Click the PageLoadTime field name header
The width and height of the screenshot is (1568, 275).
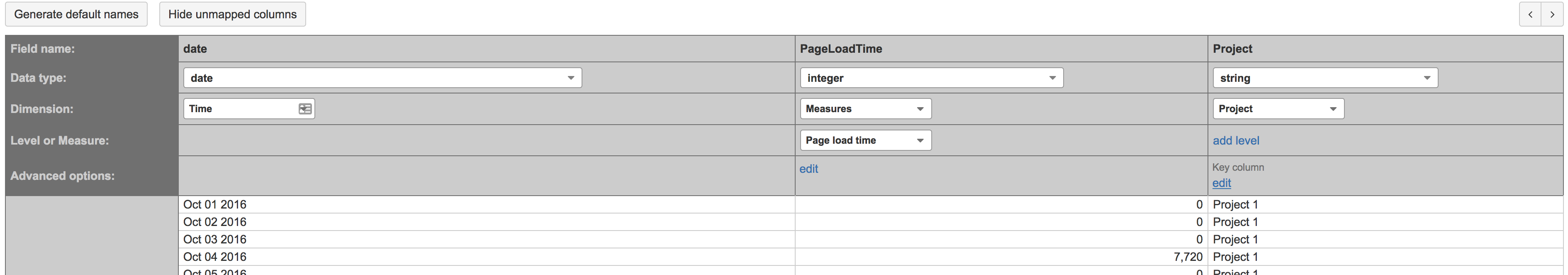click(x=840, y=49)
